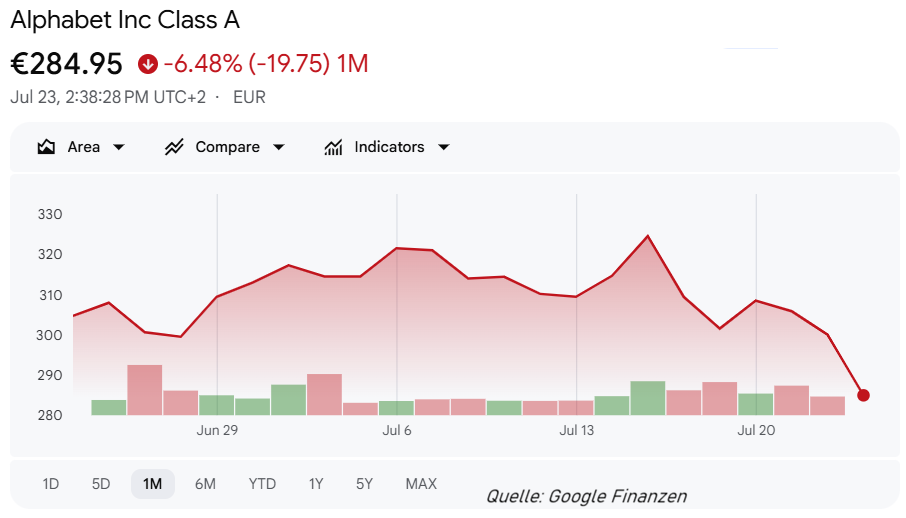The image size is (906, 518).
Task: Switch to the 6M time range
Action: [x=205, y=484]
